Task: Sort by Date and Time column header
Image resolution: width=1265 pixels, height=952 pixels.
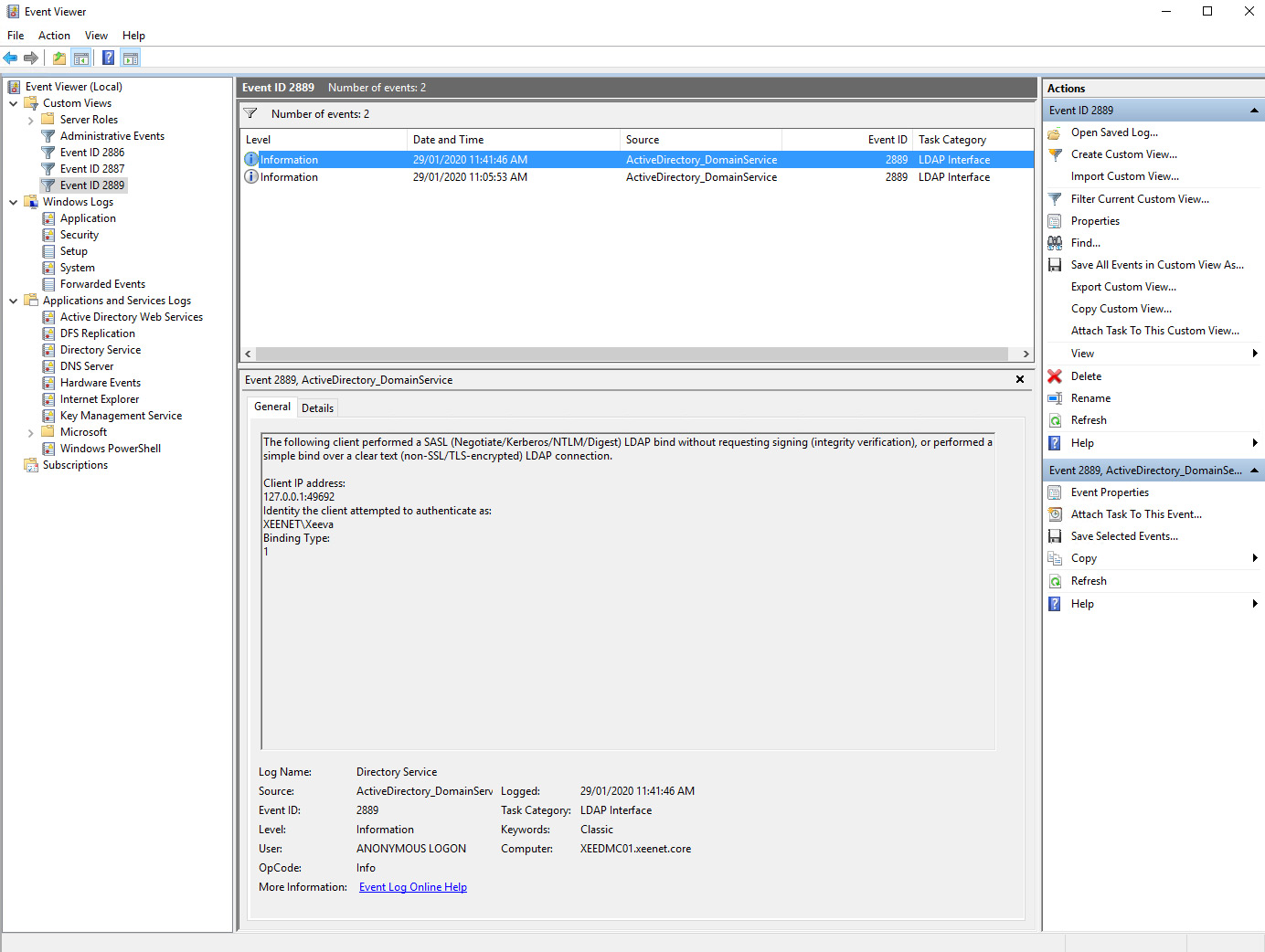Action: coord(514,140)
